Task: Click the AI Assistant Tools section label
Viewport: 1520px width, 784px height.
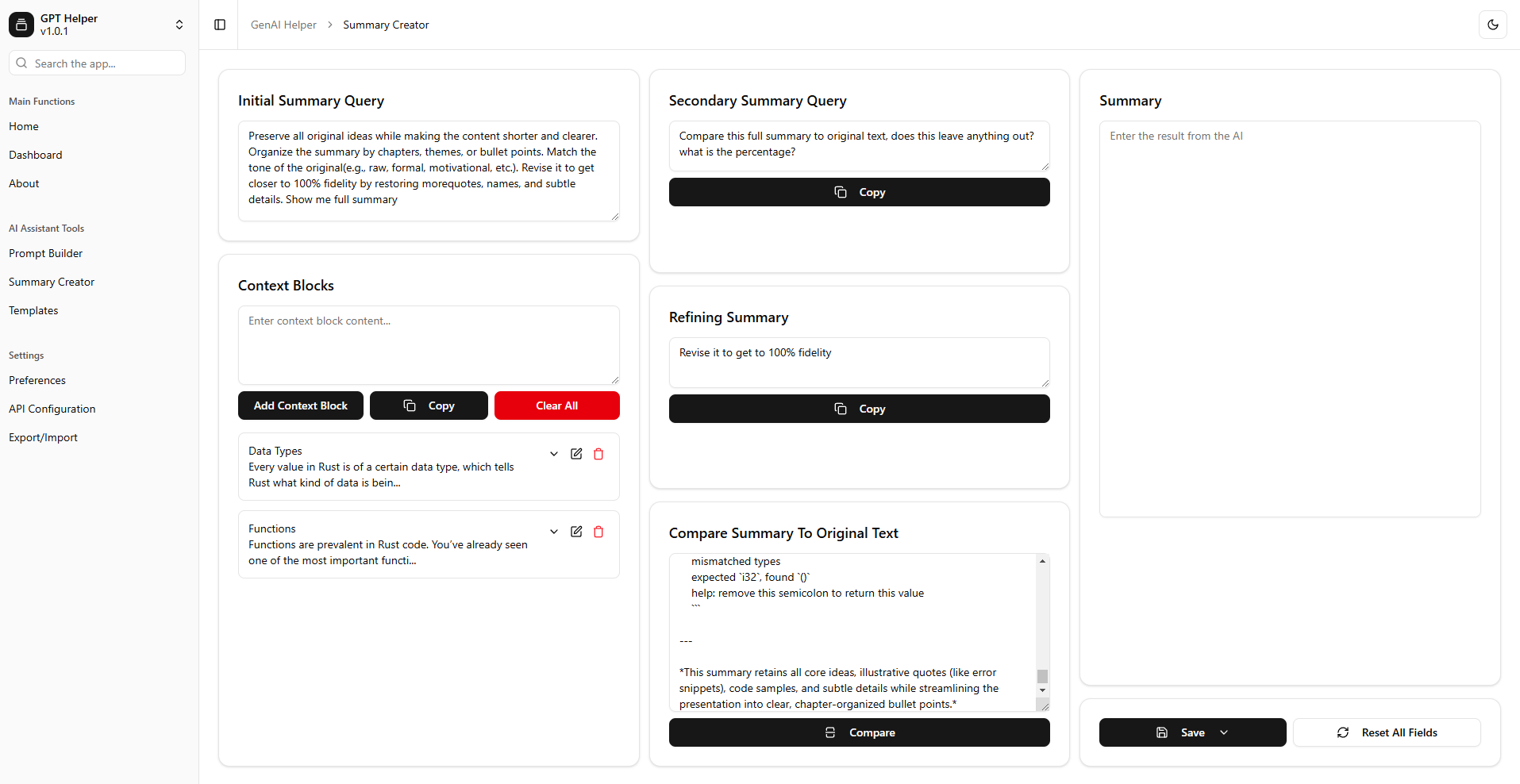Action: (x=46, y=229)
